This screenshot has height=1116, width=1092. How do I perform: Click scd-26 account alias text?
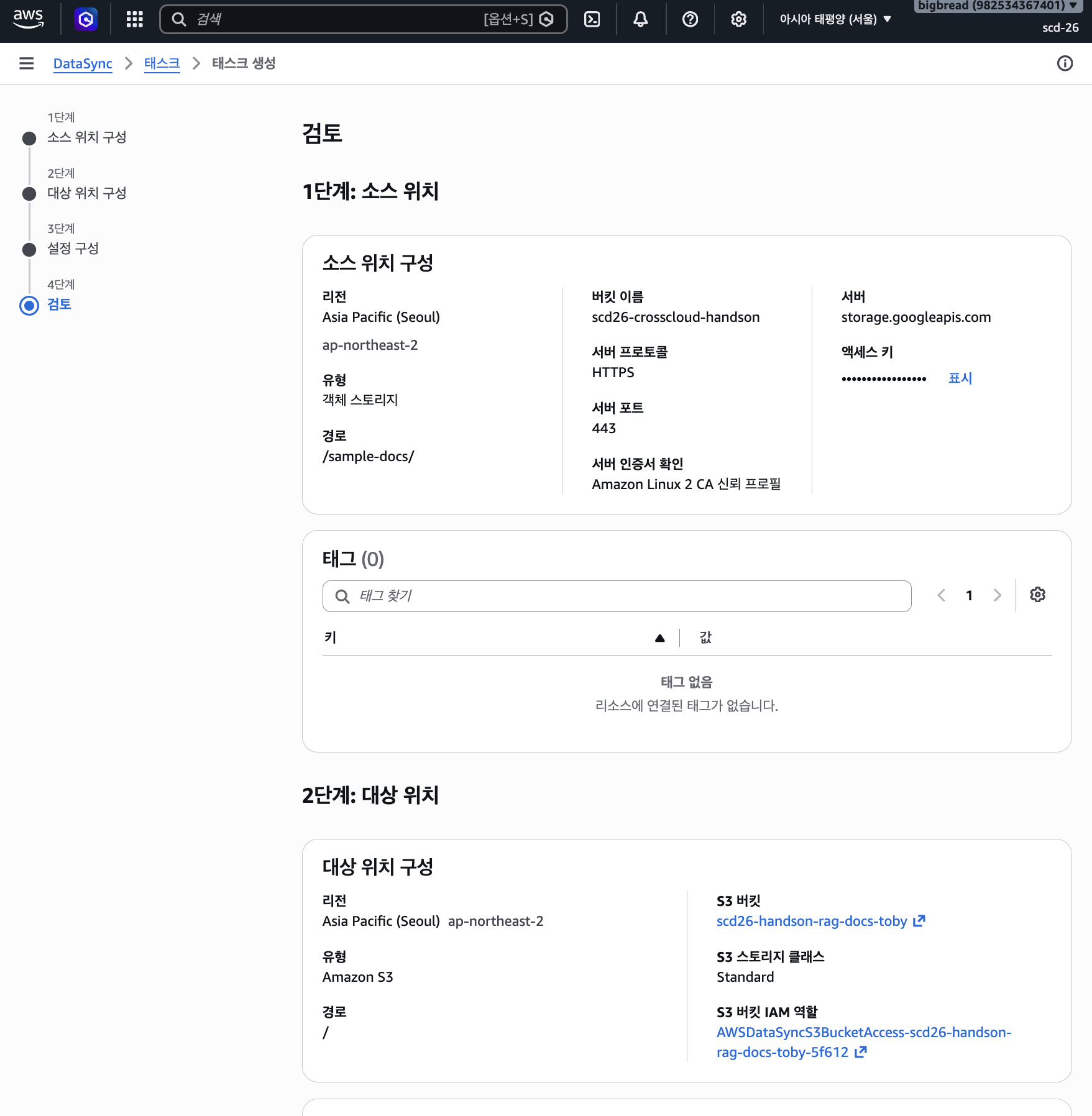point(1060,28)
